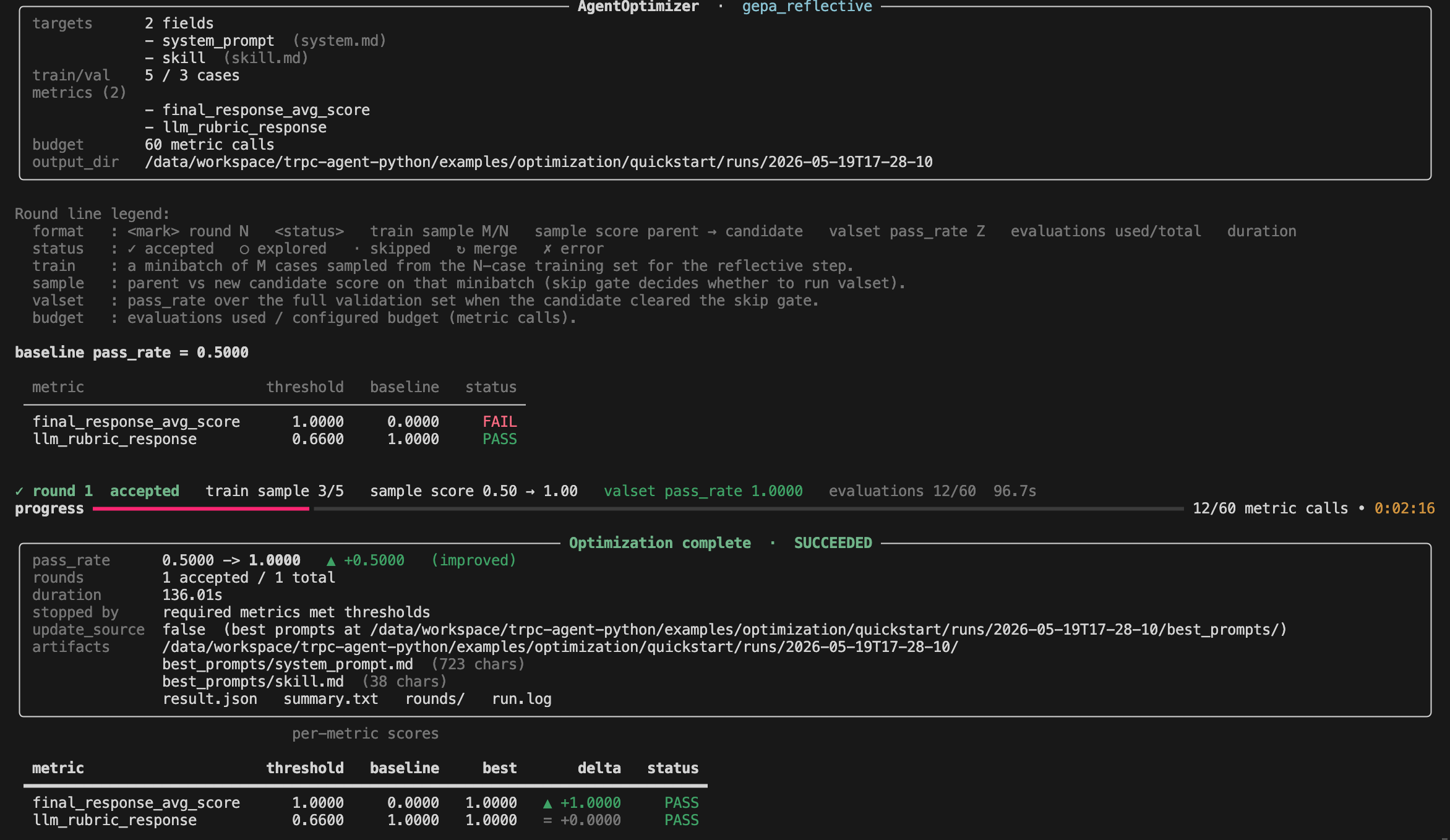The width and height of the screenshot is (1450, 840).
Task: Click 'llm_rubric_response' in the metrics list
Action: tap(244, 127)
